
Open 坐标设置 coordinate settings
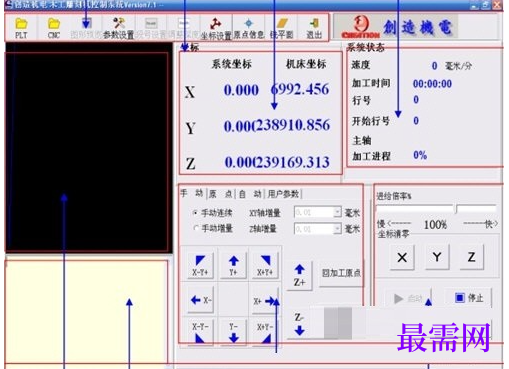click(x=216, y=28)
